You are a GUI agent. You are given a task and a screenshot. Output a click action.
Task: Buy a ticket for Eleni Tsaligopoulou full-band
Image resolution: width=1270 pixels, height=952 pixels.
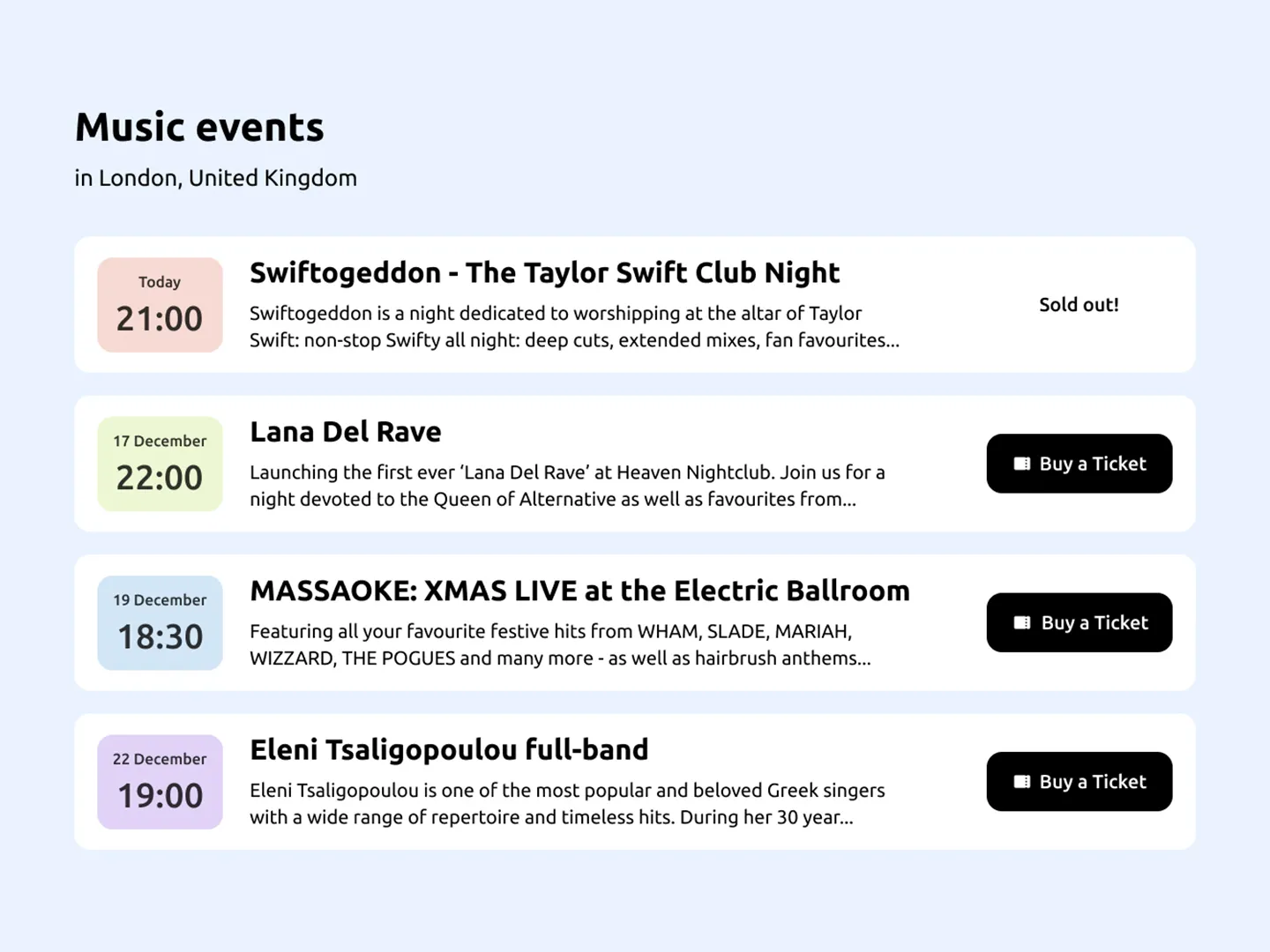(x=1079, y=781)
